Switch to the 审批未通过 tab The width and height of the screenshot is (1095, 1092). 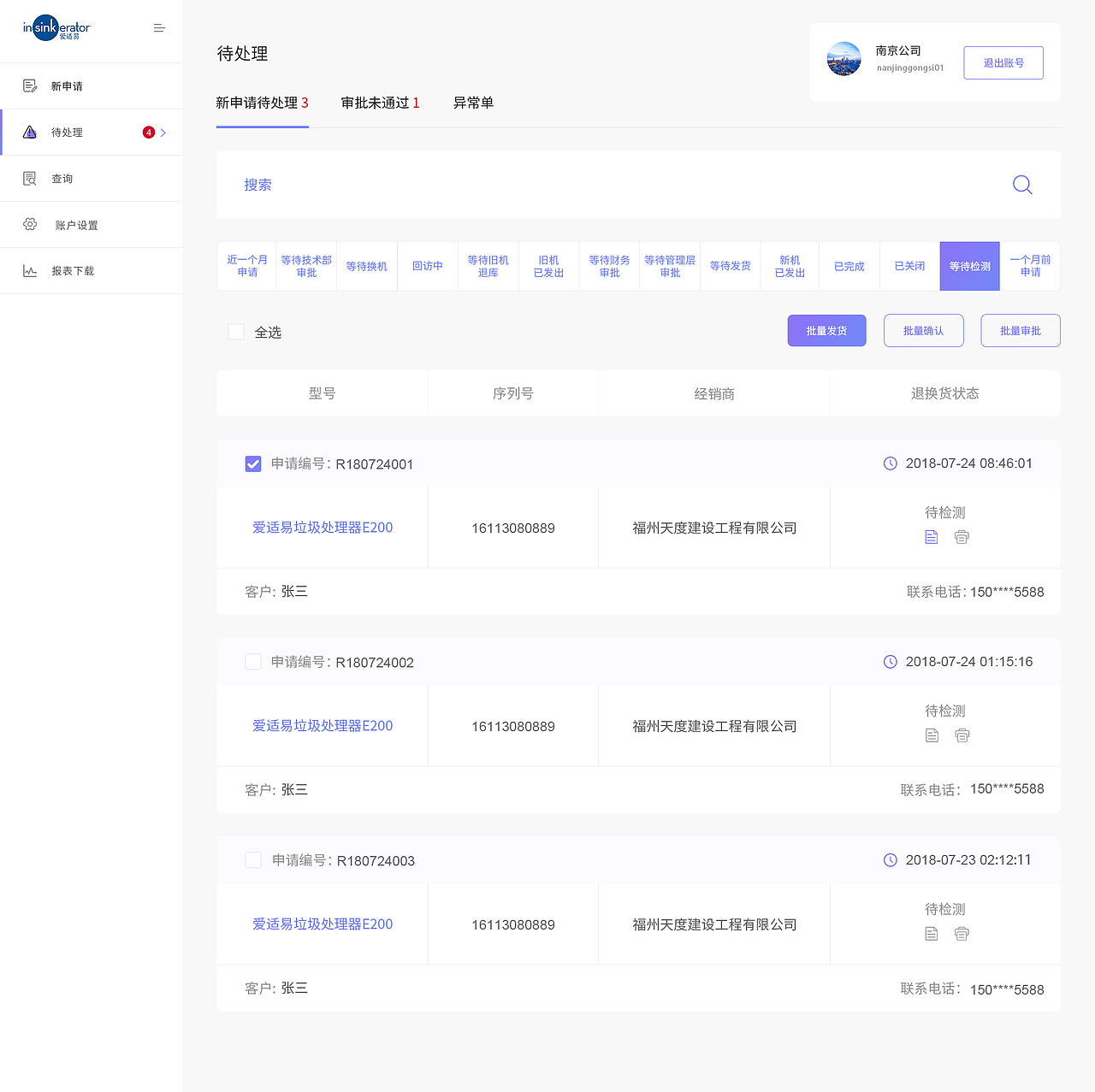pos(380,103)
